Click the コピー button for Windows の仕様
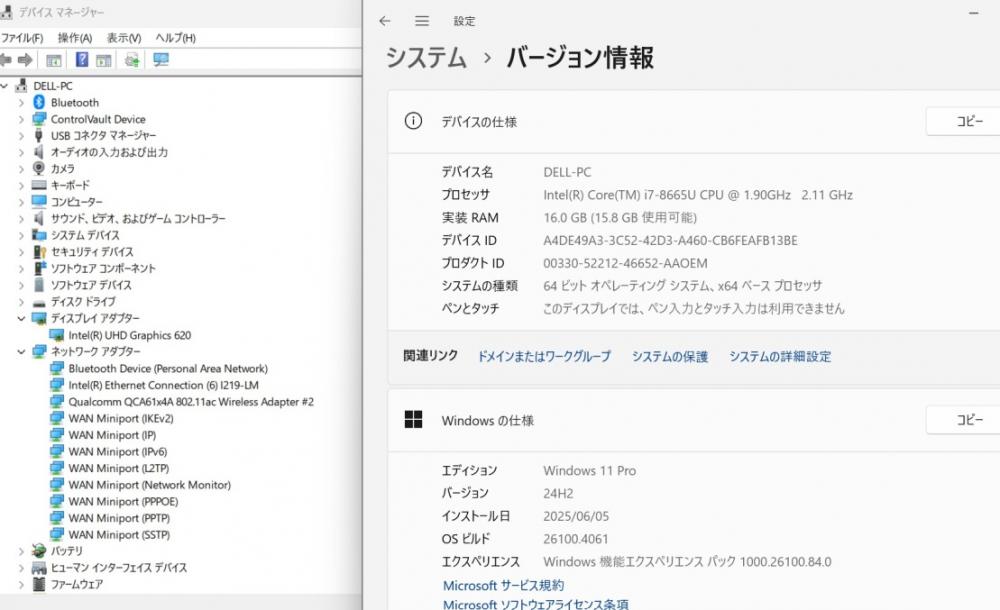This screenshot has width=1000, height=610. click(964, 420)
